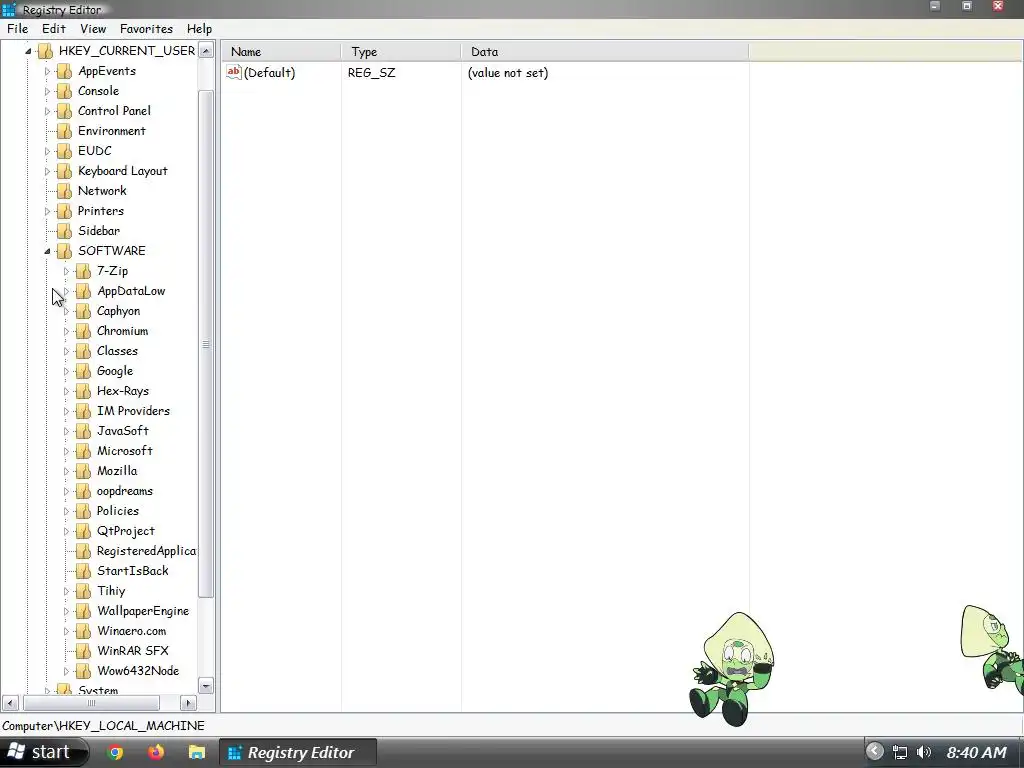Open the volume tray icon

pos(923,752)
